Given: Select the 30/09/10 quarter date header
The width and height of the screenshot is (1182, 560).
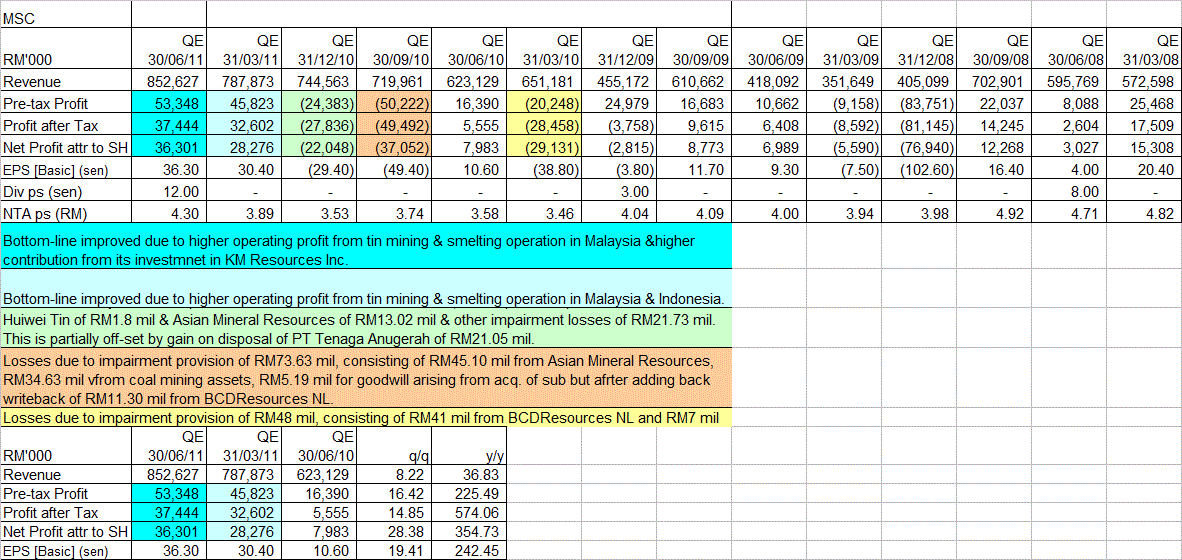Looking at the screenshot, I should pos(393,50).
